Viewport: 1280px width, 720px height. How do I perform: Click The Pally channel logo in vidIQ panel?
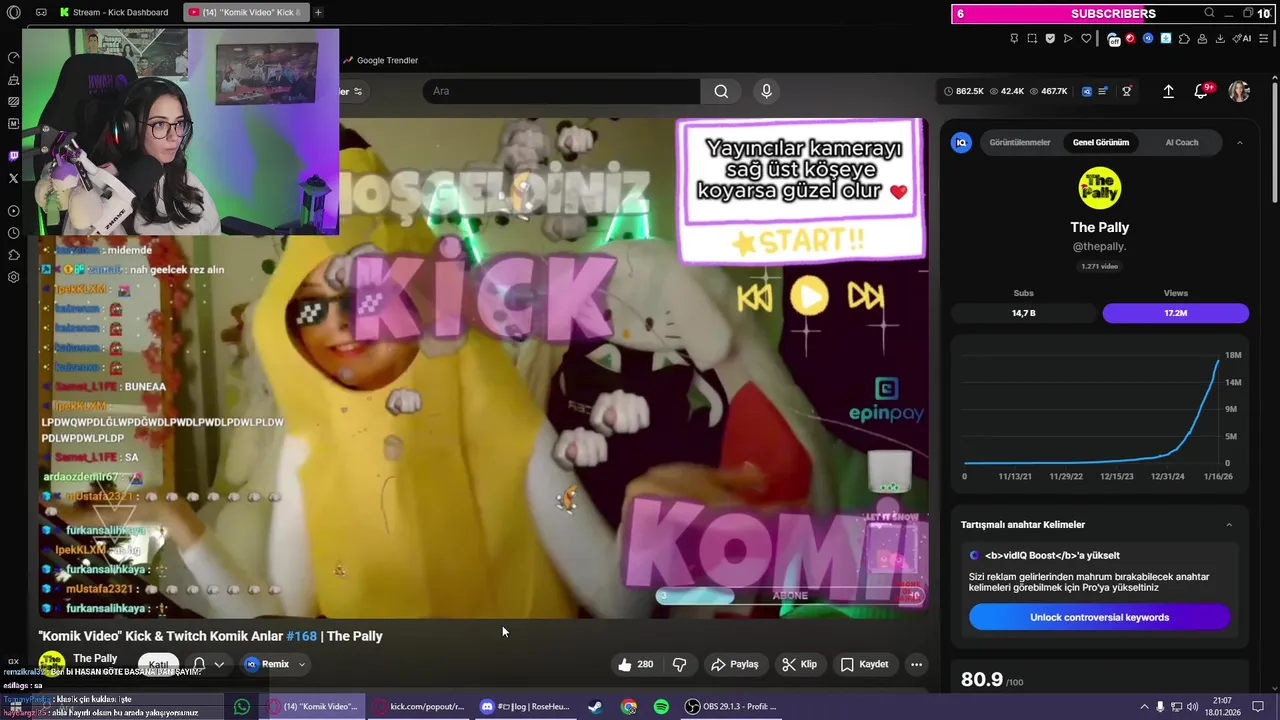coord(1099,188)
